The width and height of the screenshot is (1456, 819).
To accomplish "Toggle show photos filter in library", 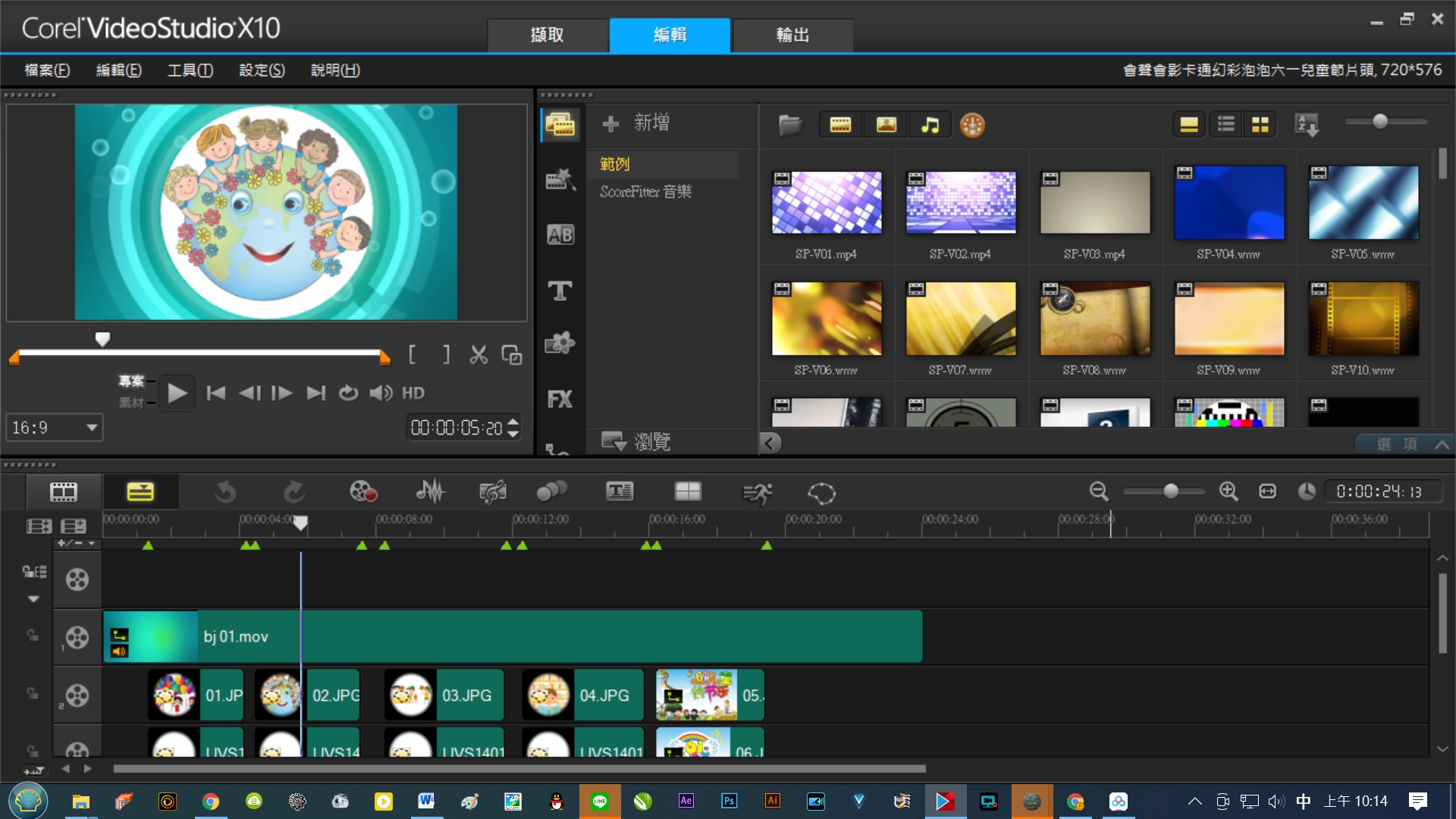I will point(886,125).
